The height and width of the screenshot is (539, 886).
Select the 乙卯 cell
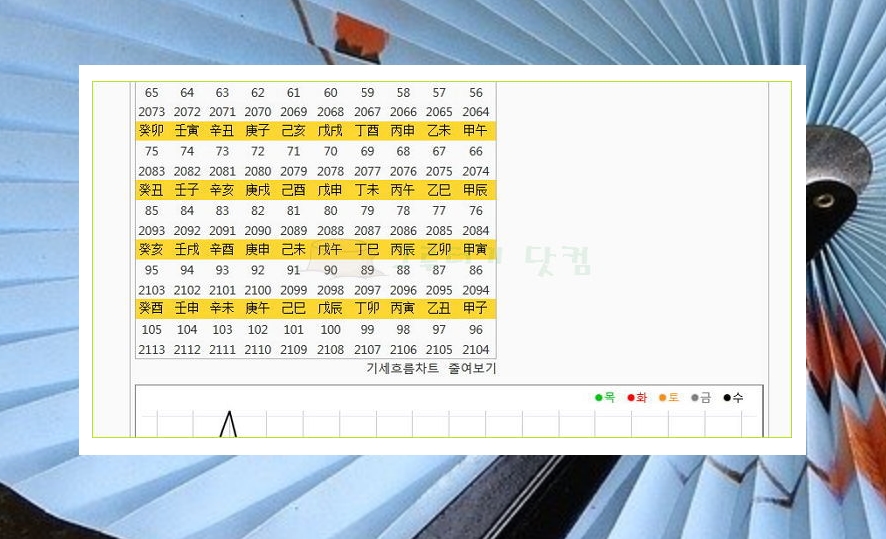point(439,249)
